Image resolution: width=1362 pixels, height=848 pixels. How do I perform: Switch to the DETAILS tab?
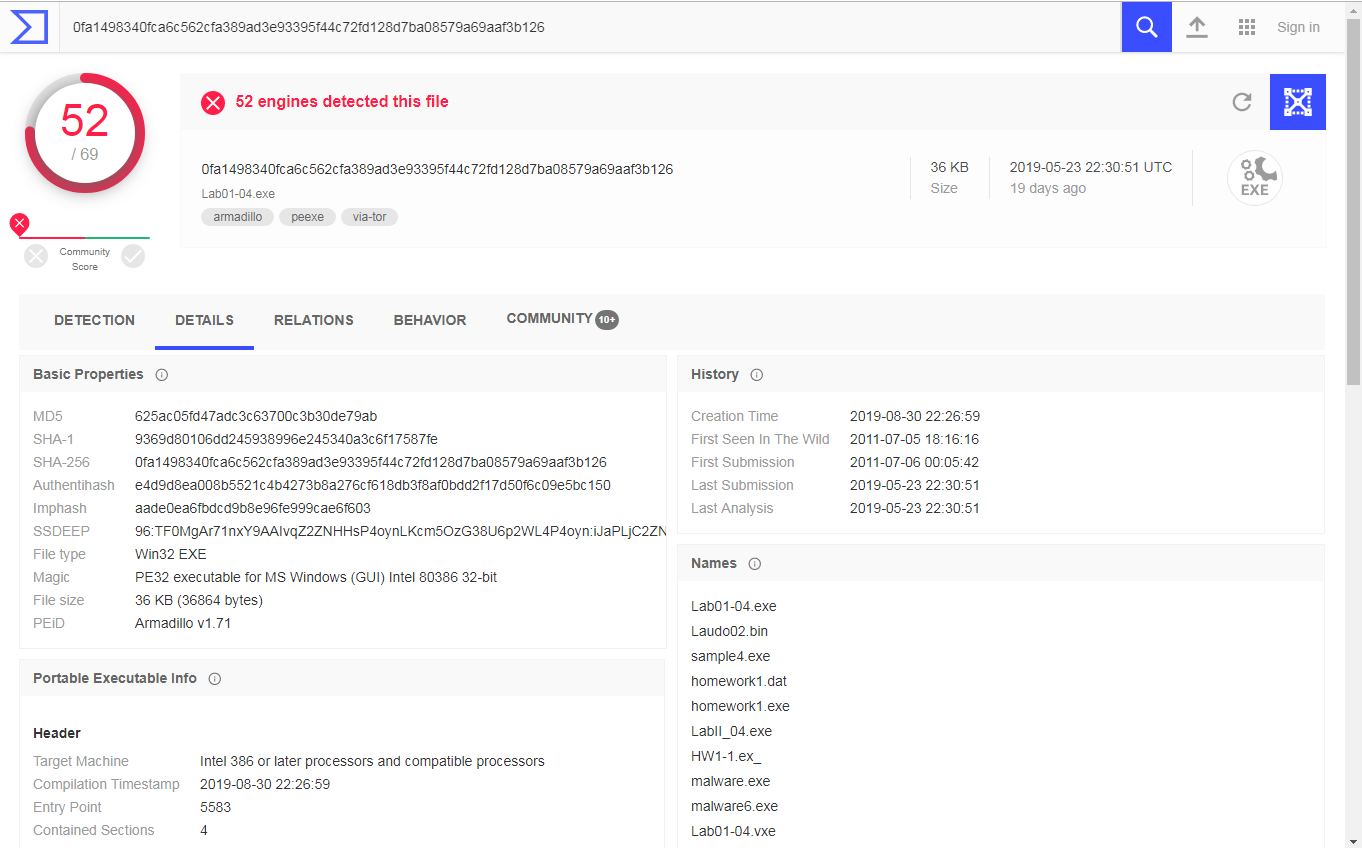tap(204, 320)
